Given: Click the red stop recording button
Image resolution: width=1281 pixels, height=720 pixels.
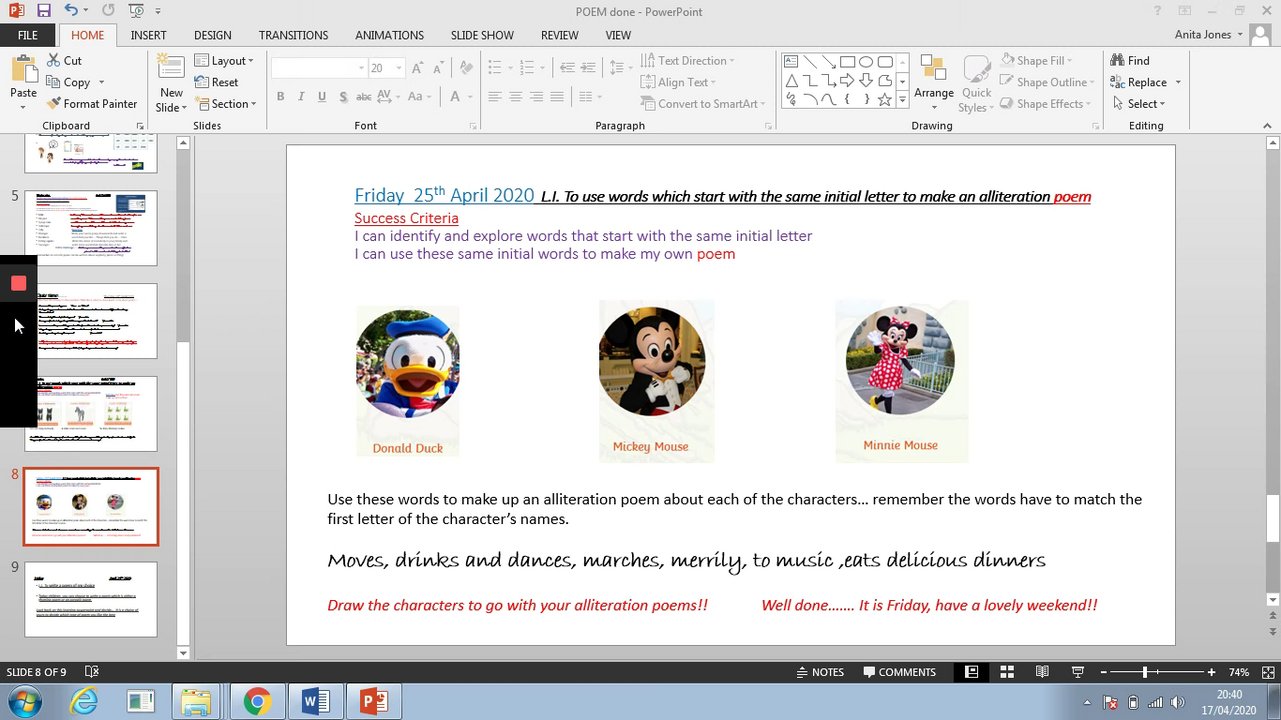Looking at the screenshot, I should pyautogui.click(x=18, y=284).
